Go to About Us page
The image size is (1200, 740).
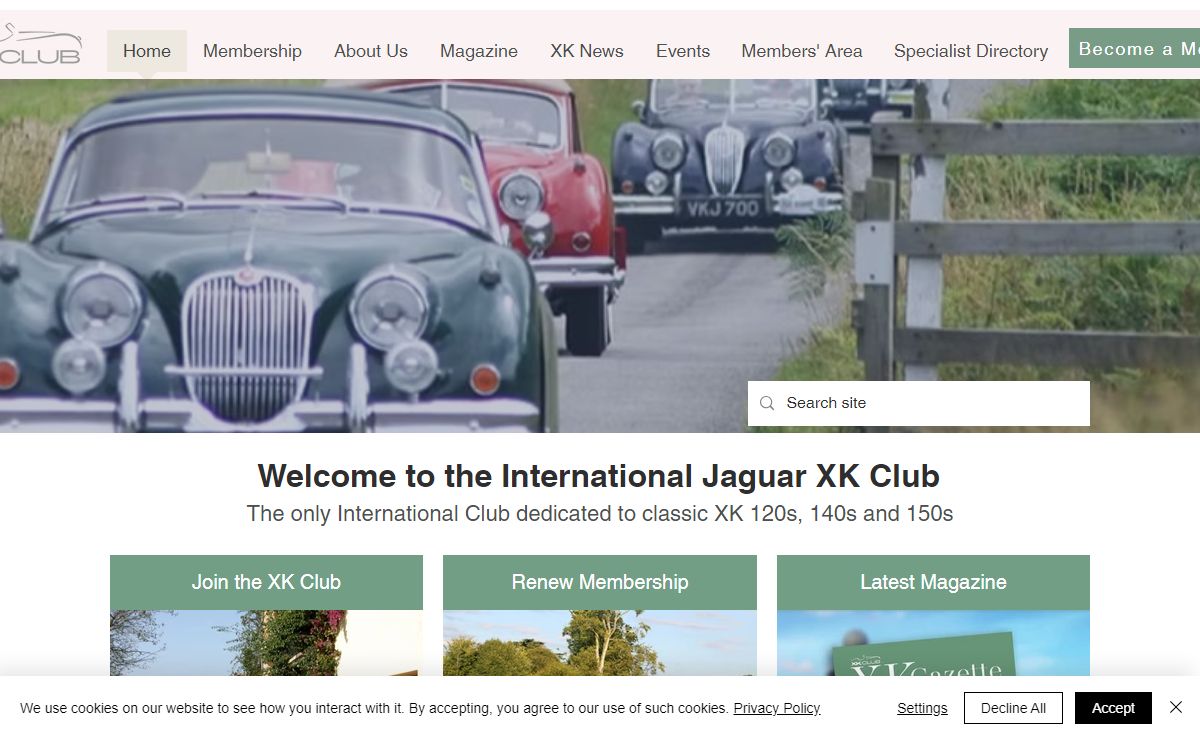(x=371, y=51)
